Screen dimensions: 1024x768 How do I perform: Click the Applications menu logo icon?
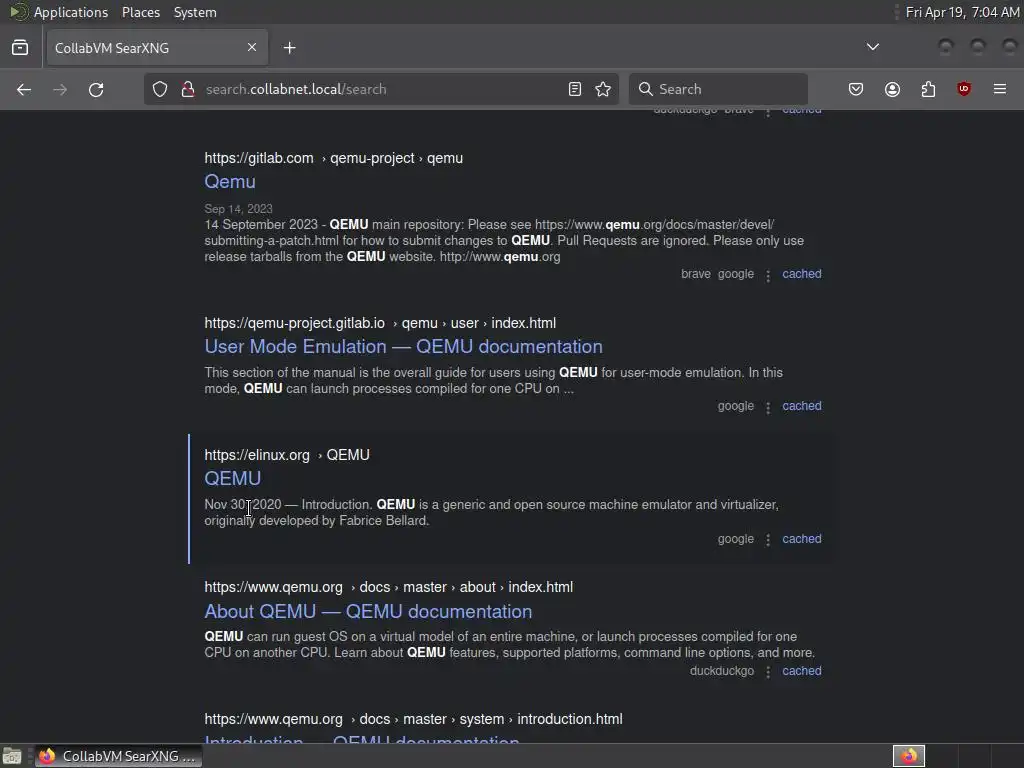19,12
